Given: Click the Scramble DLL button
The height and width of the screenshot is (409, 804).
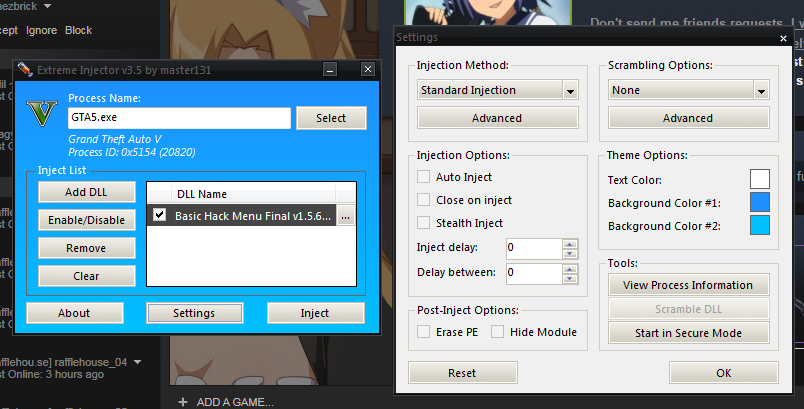Looking at the screenshot, I should coord(689,309).
